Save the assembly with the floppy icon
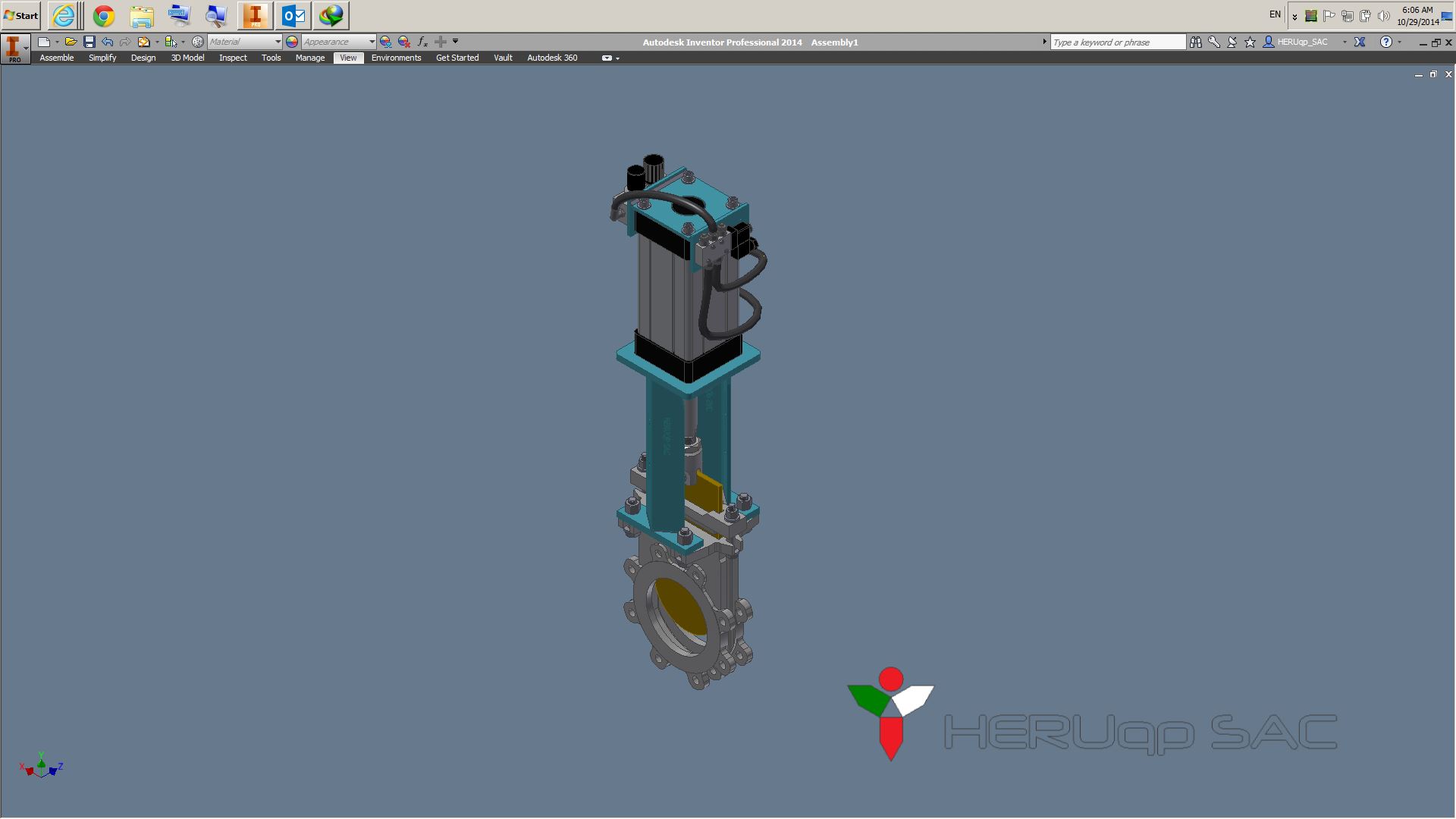This screenshot has height=819, width=1456. click(89, 42)
